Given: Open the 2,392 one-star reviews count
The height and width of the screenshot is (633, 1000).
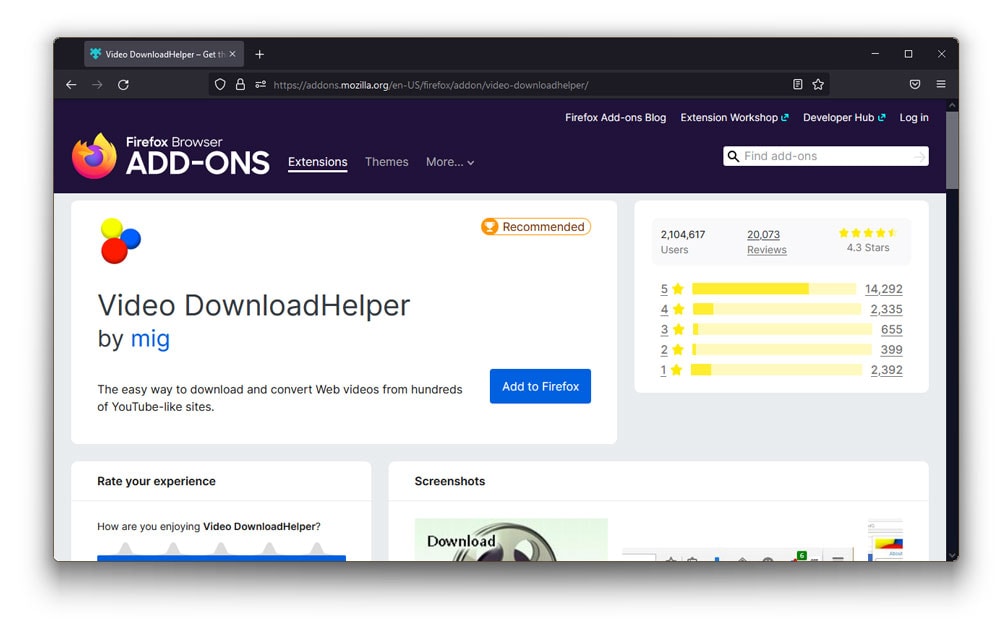Looking at the screenshot, I should coord(886,370).
